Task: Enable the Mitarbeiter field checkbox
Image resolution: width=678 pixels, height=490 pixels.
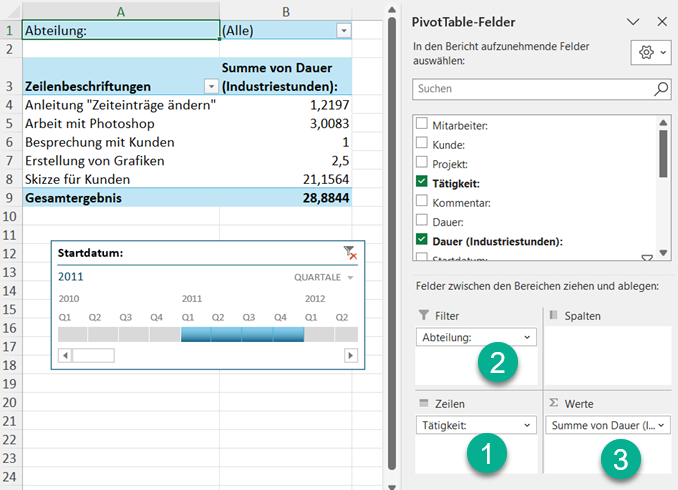Action: point(422,125)
